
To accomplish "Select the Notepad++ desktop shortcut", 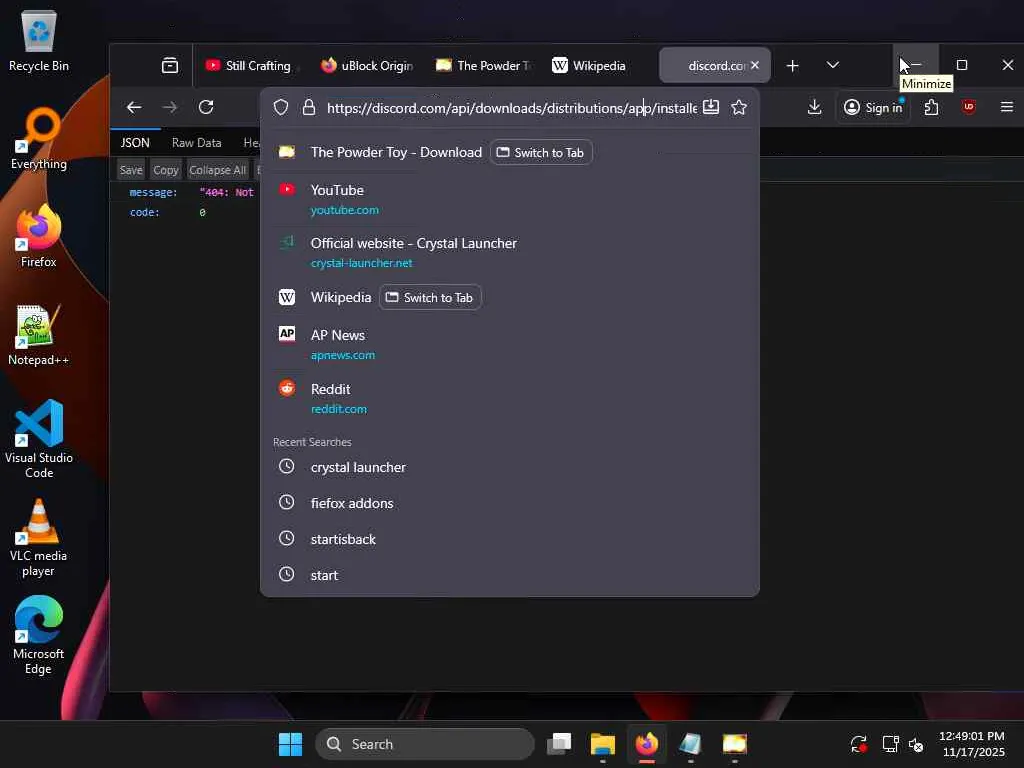I will [x=39, y=334].
